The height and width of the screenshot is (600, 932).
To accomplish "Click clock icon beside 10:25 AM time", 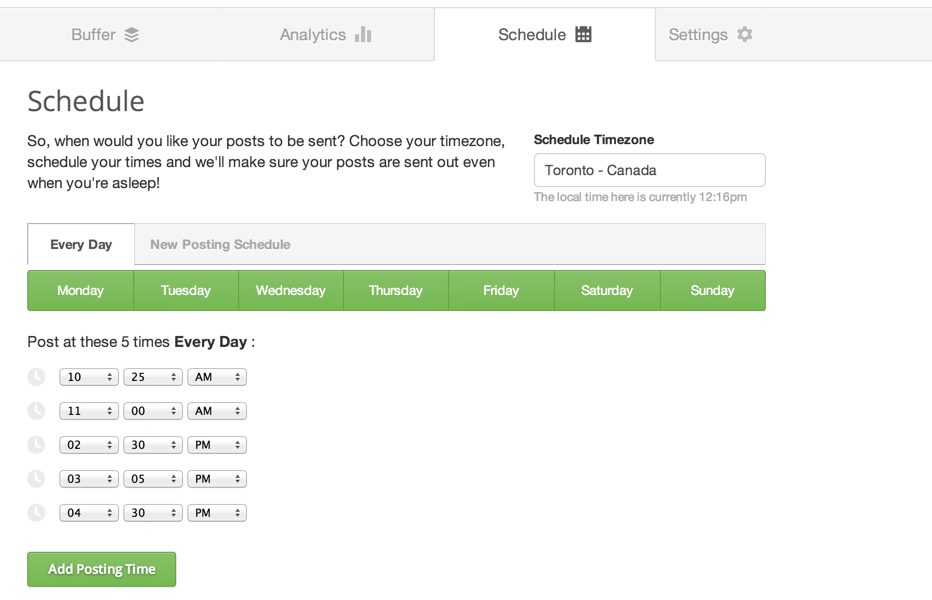I will click(x=37, y=377).
